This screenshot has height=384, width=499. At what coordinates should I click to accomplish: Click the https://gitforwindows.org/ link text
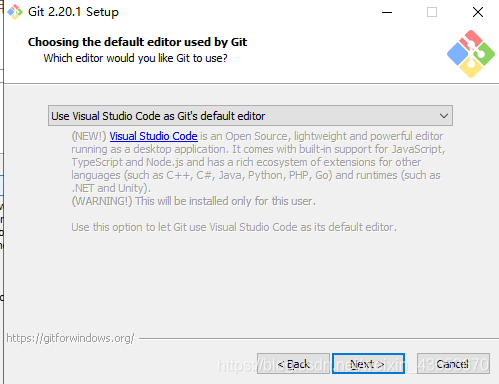point(70,338)
